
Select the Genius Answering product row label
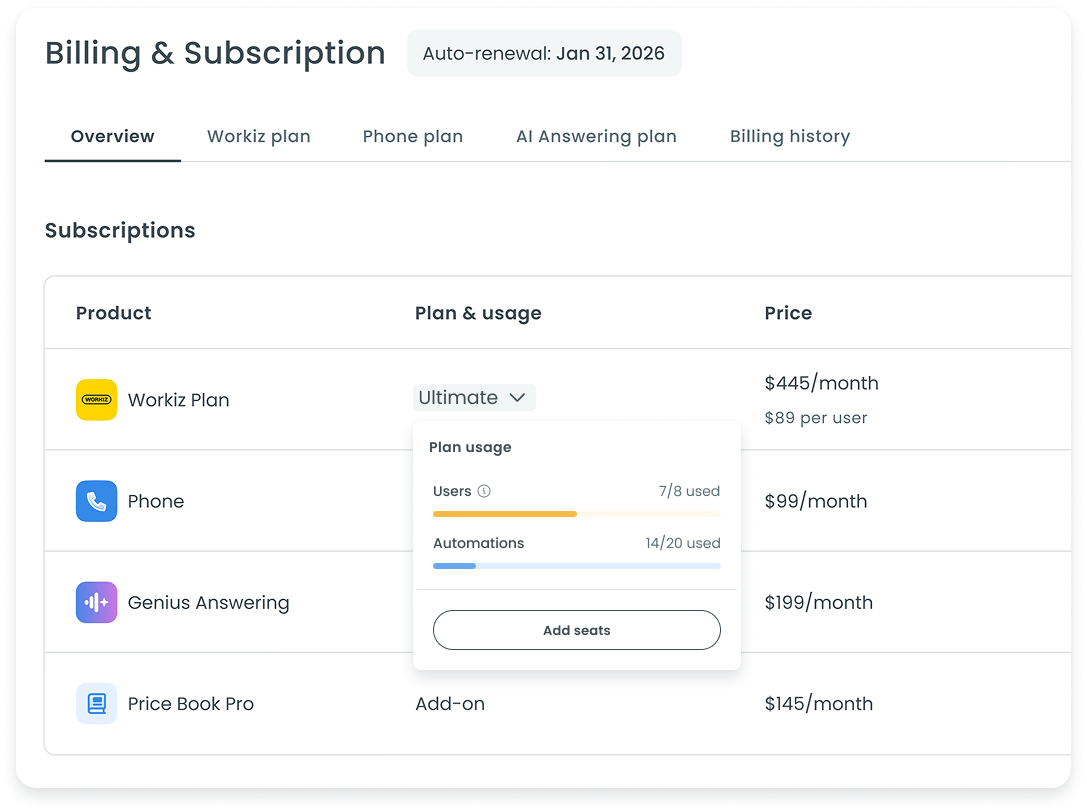(x=208, y=603)
